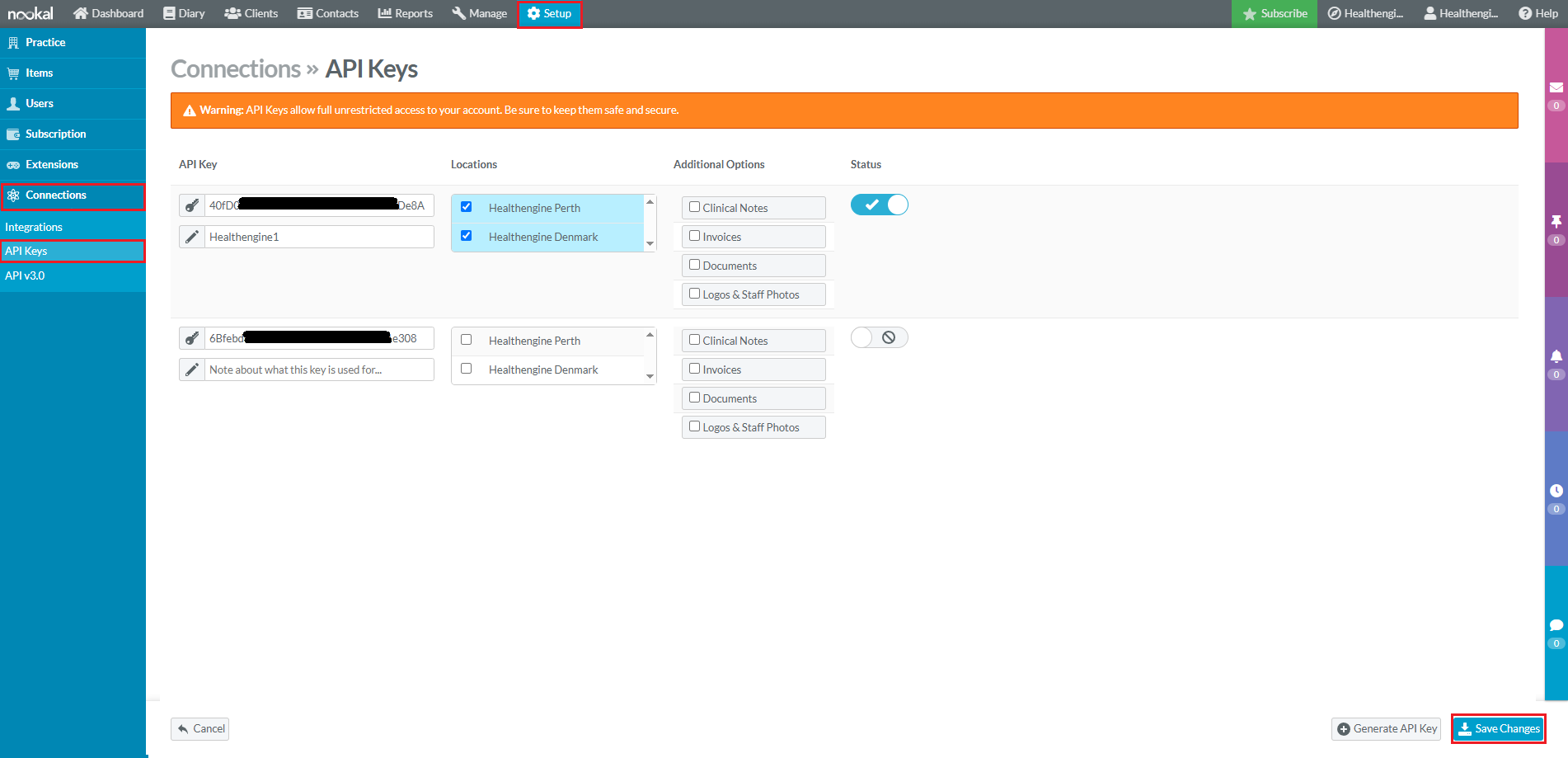Click the Nookal logo
Screen dimensions: 1568x758
coord(31,13)
